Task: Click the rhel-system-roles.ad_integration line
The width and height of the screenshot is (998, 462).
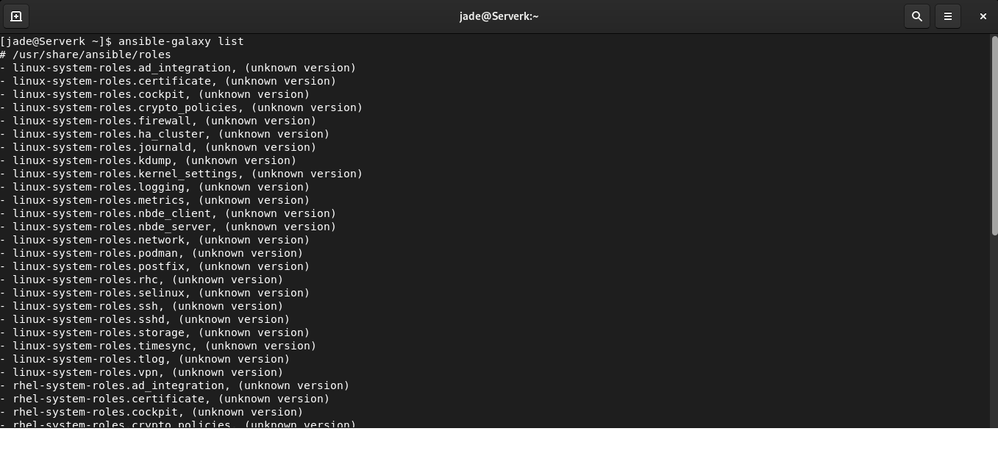Action: [x=174, y=385]
